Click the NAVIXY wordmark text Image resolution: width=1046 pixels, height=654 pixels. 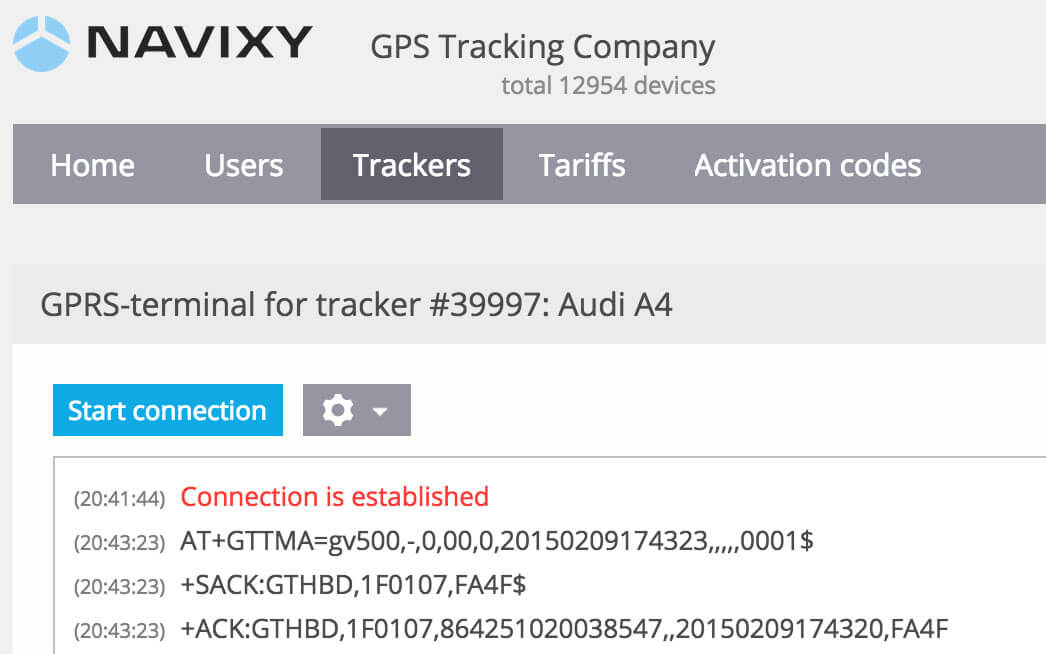point(199,42)
